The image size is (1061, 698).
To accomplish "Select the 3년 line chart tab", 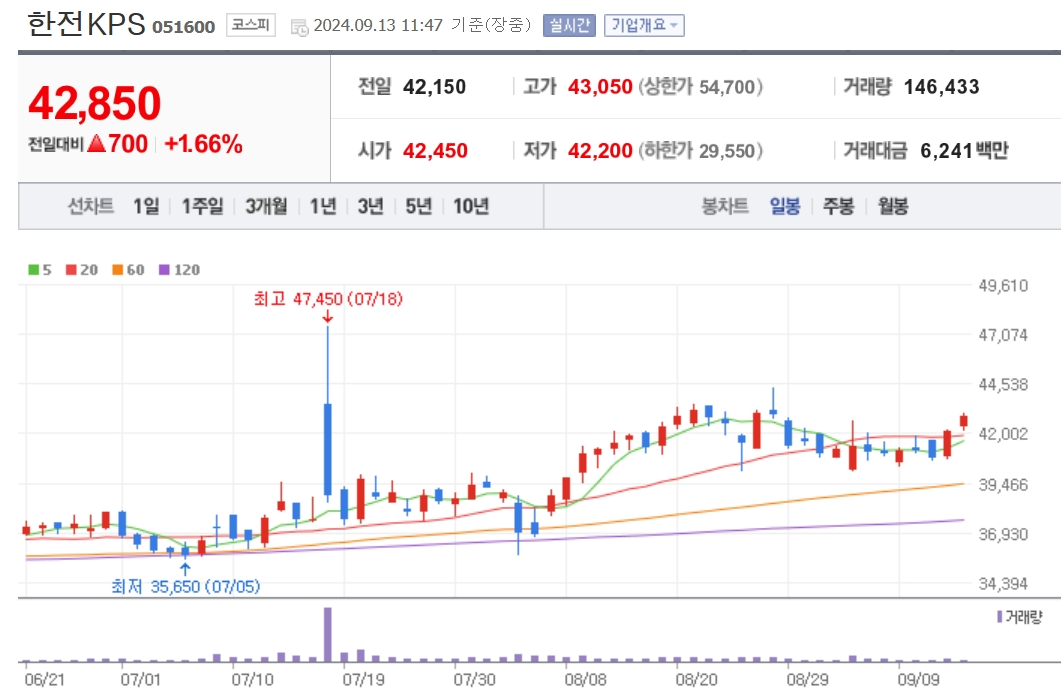I will (370, 206).
